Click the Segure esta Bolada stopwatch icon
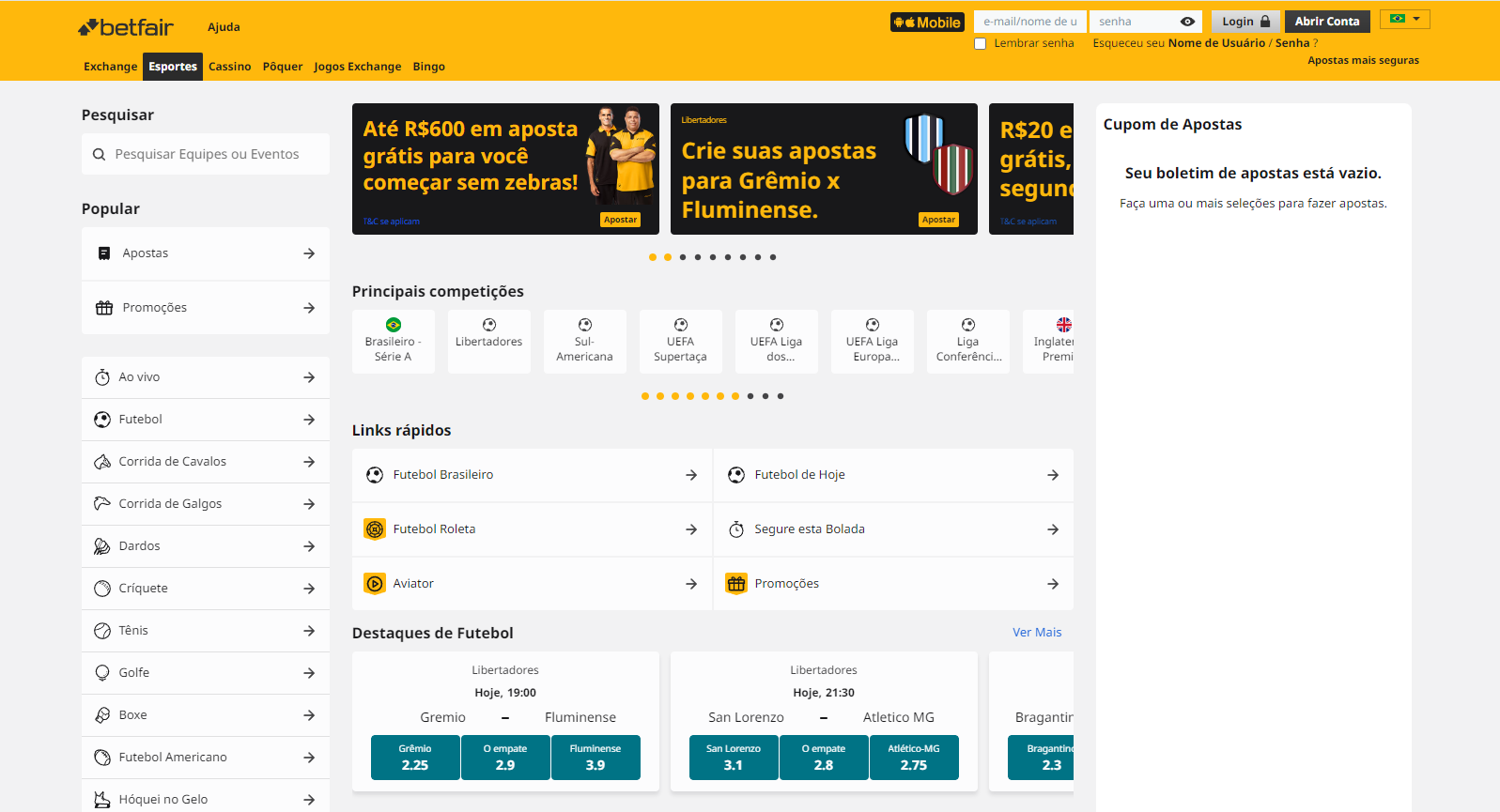Image resolution: width=1500 pixels, height=812 pixels. pos(736,529)
